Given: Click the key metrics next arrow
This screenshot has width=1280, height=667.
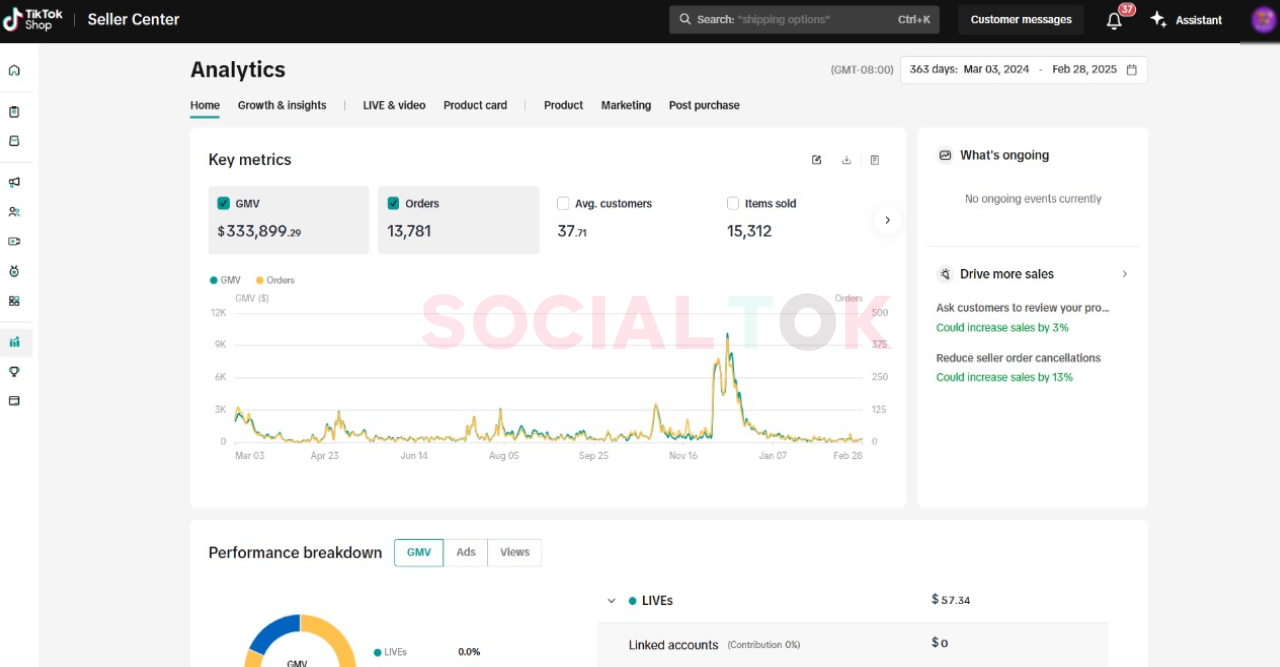Looking at the screenshot, I should (x=887, y=220).
